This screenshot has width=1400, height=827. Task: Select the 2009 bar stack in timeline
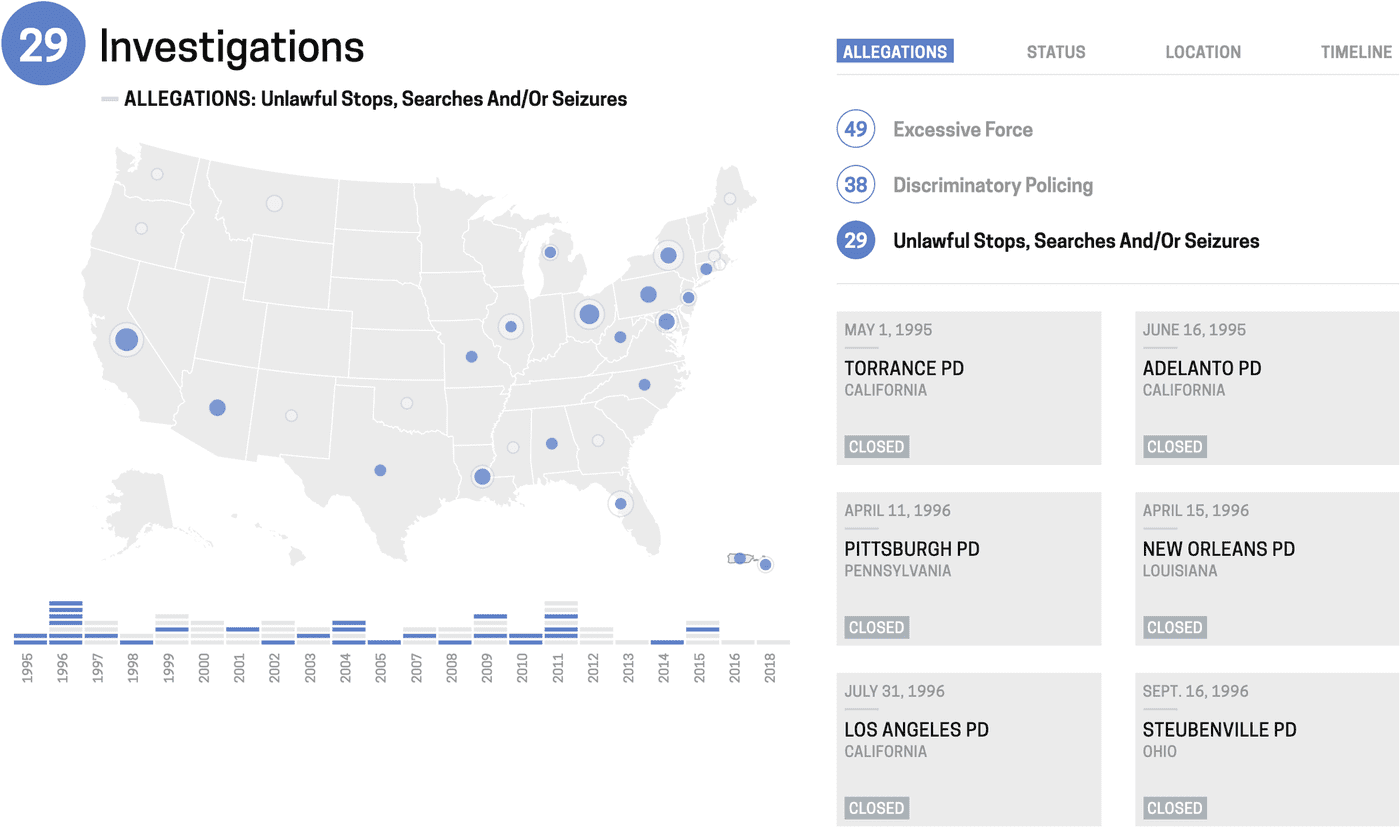click(x=490, y=629)
